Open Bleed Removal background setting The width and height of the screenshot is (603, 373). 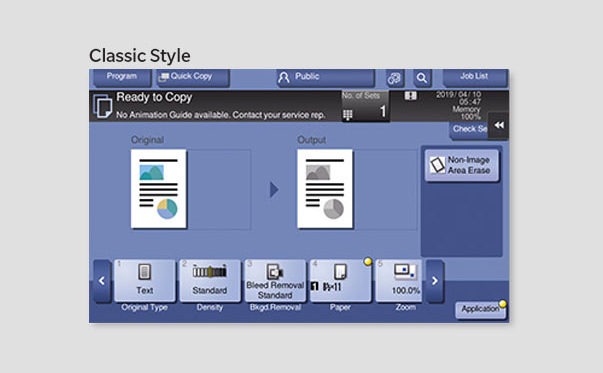pos(275,281)
